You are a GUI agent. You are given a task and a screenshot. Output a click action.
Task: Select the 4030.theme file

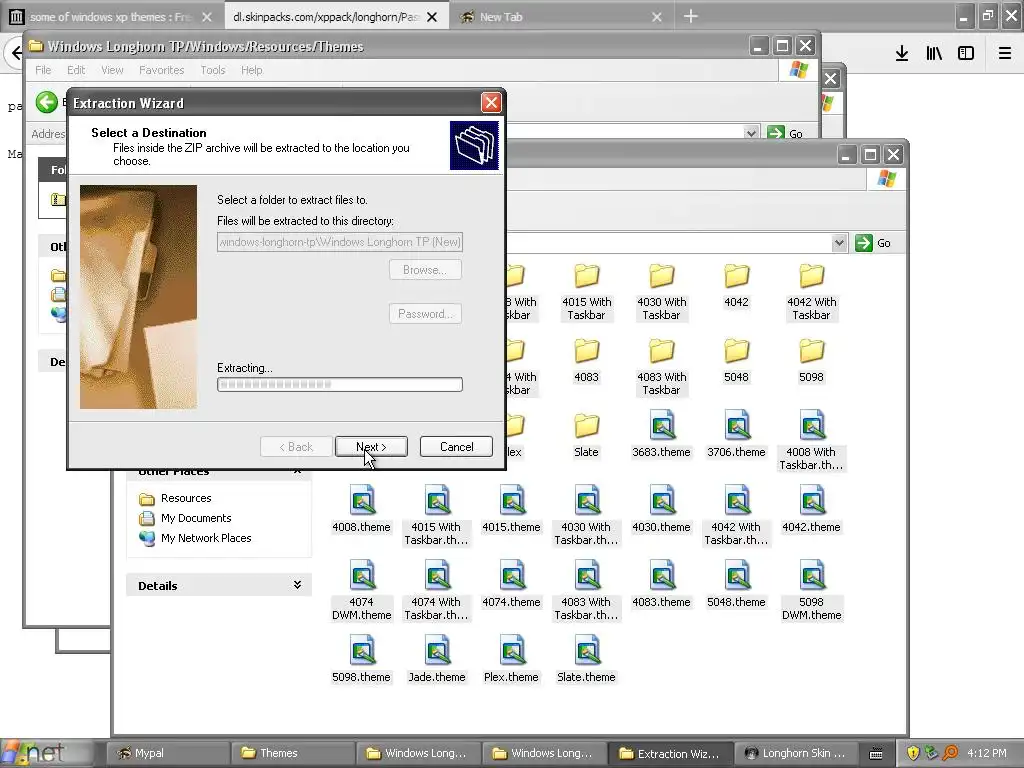tap(662, 509)
